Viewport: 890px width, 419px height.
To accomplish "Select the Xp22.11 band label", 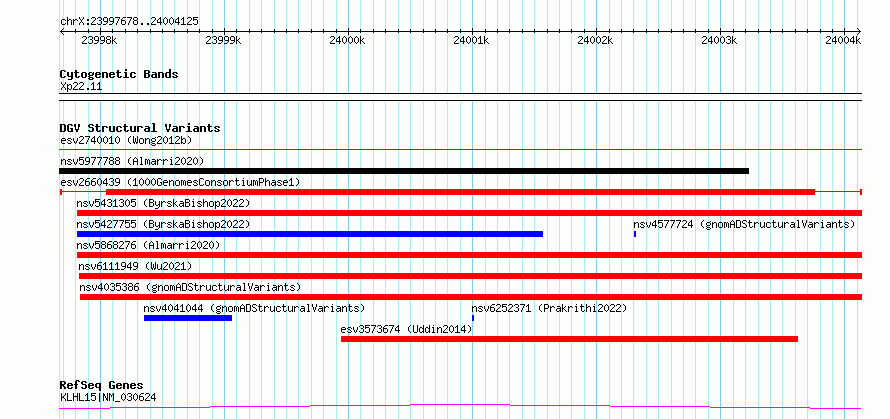I will pyautogui.click(x=81, y=87).
